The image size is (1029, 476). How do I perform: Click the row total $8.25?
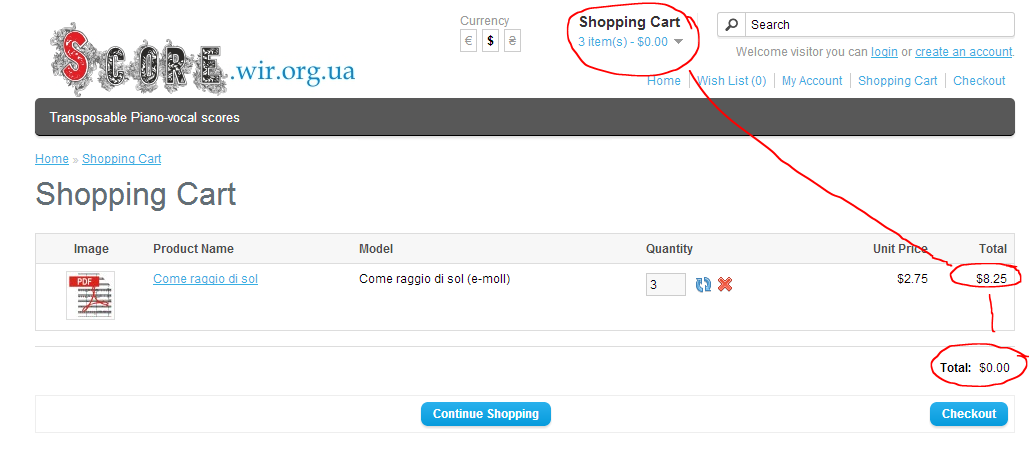click(x=991, y=278)
